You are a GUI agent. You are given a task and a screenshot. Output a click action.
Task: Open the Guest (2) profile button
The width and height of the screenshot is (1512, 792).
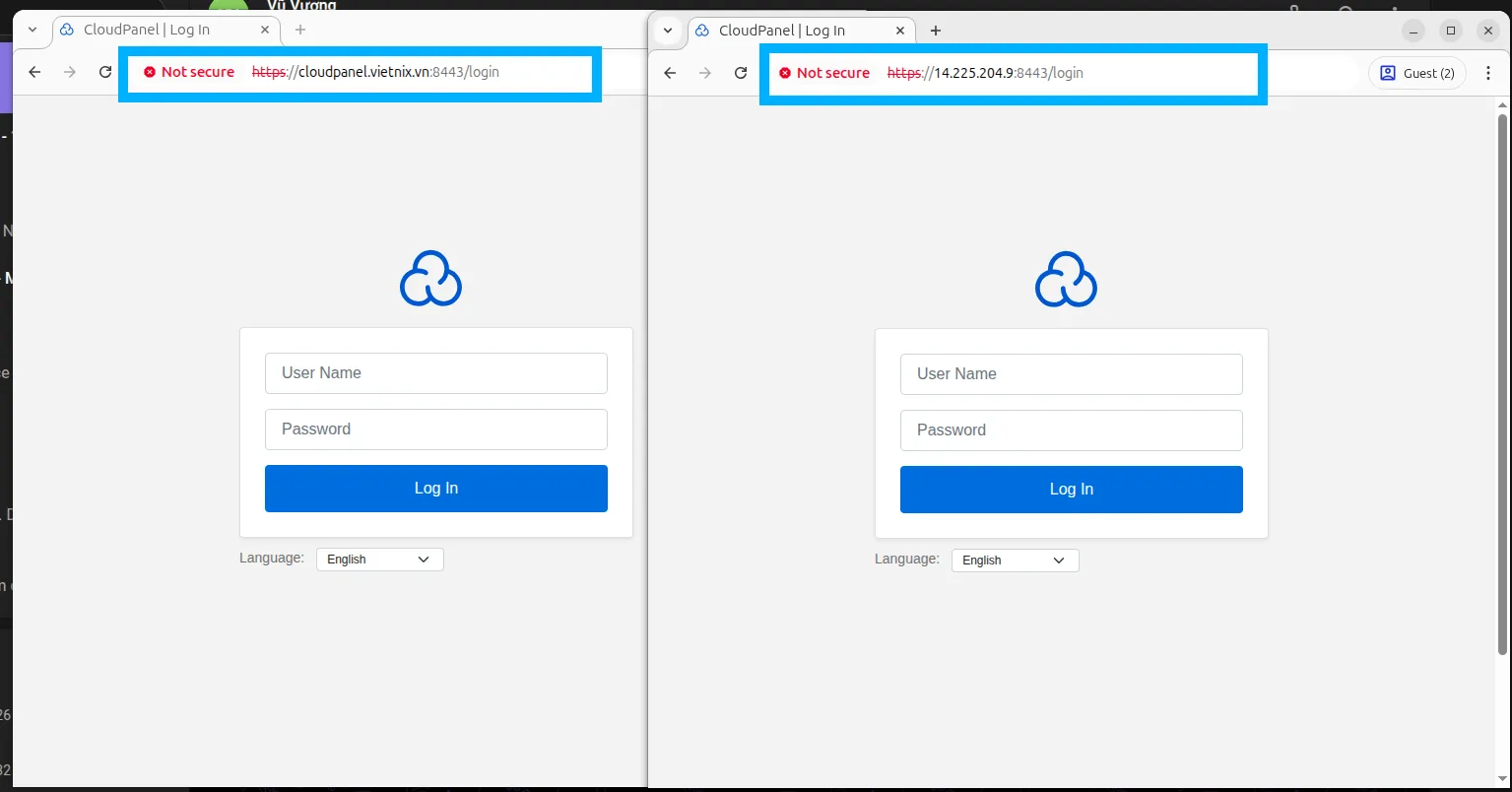[1417, 73]
